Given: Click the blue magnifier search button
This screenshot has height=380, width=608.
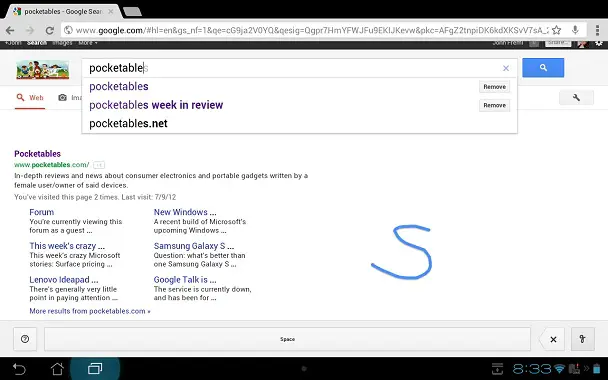Looking at the screenshot, I should (x=543, y=68).
